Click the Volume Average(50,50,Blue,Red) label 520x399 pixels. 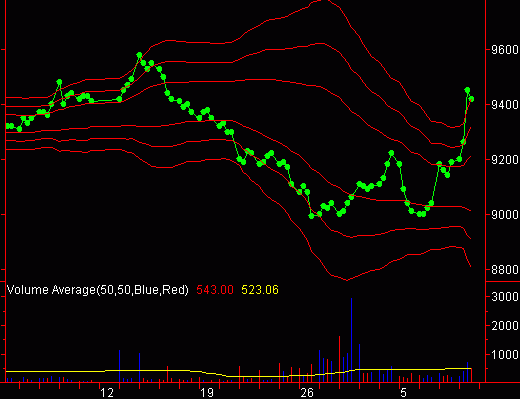[x=98, y=290]
